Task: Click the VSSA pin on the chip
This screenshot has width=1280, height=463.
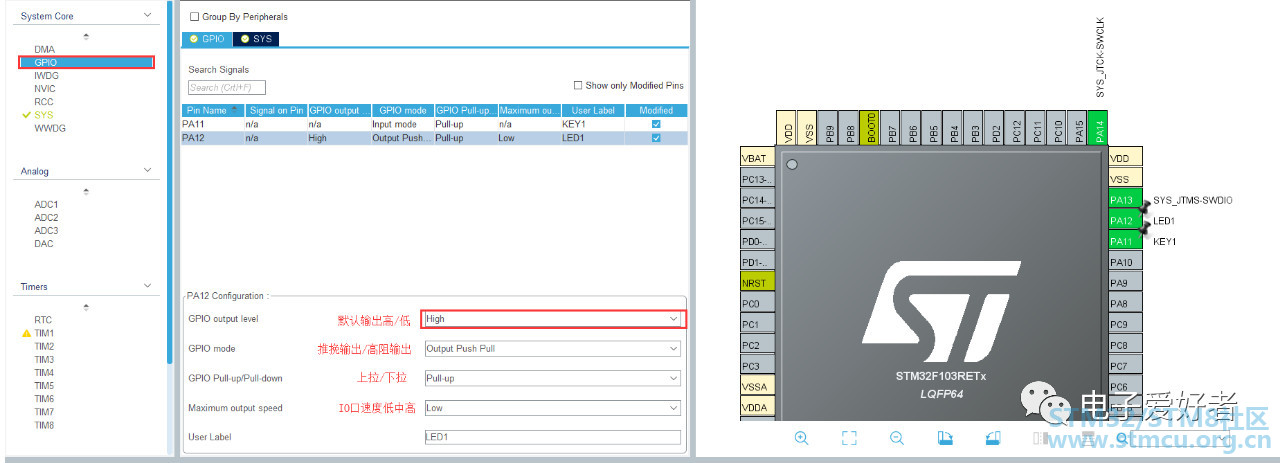Action: pos(755,387)
